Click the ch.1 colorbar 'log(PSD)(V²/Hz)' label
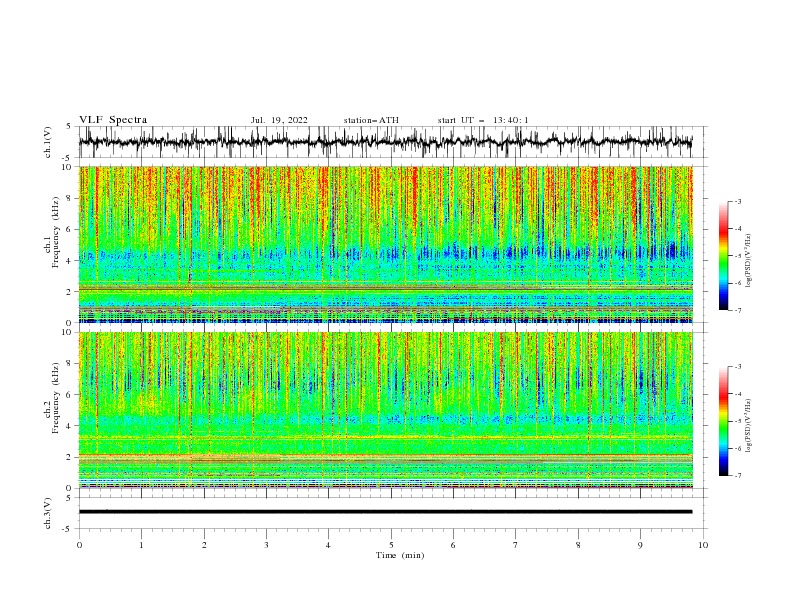The height and width of the screenshot is (612, 792). click(x=749, y=261)
